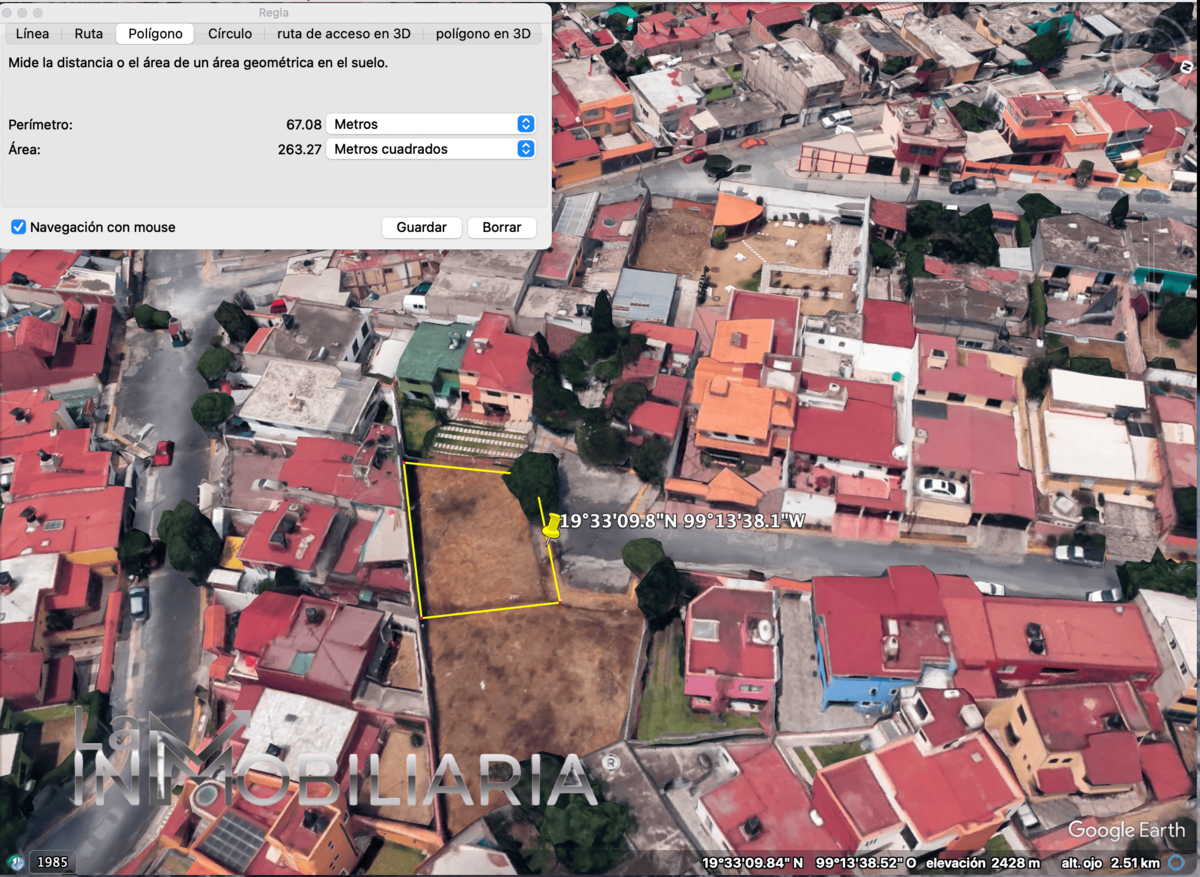Click the Área value 263.27
The width and height of the screenshot is (1200, 877).
[300, 149]
